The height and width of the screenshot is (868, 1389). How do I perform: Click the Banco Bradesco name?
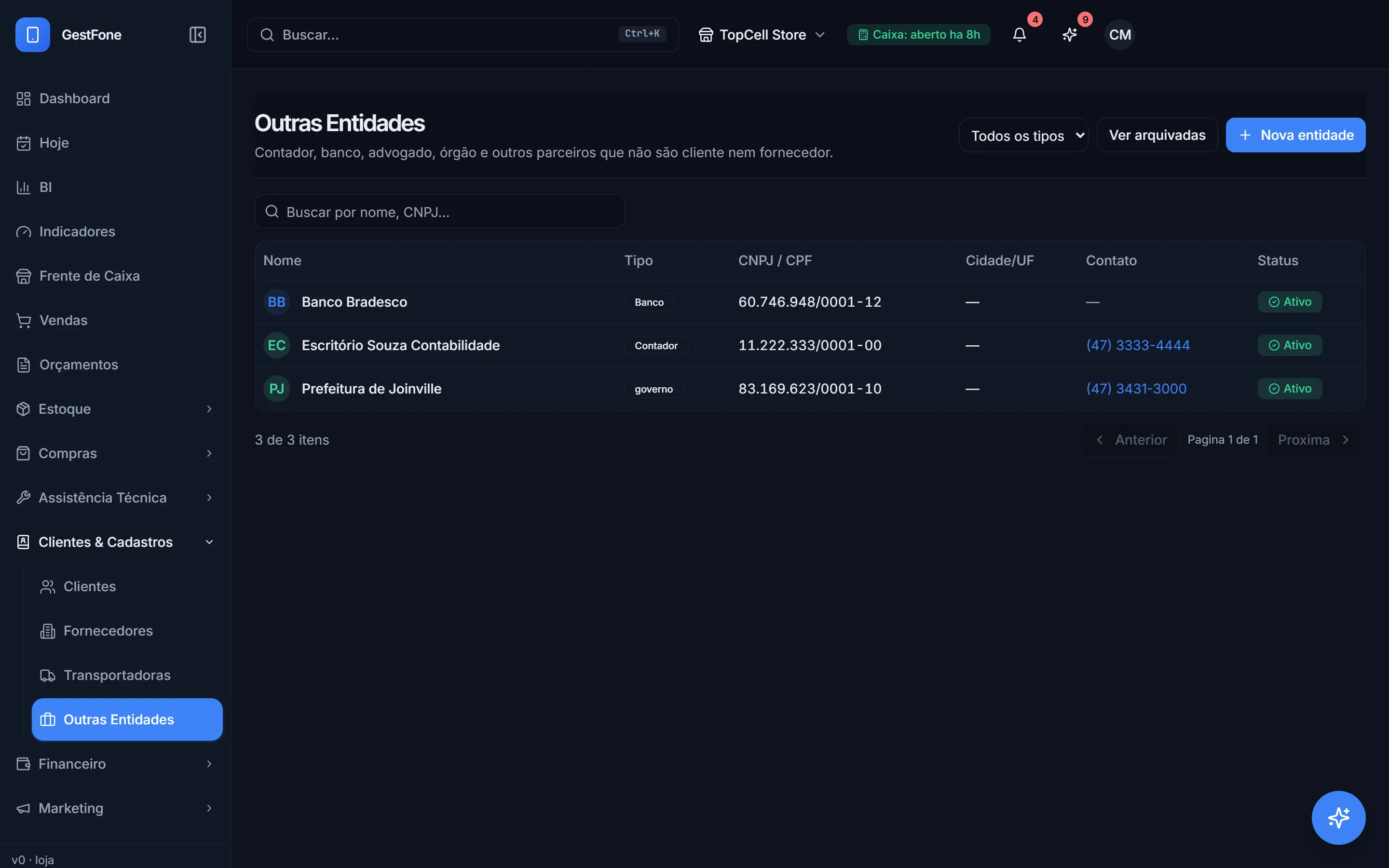[x=354, y=302]
